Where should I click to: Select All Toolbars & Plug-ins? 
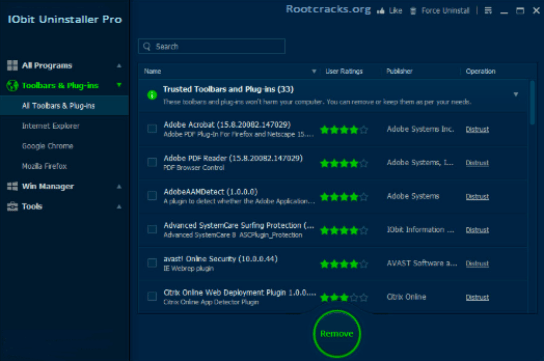click(65, 106)
